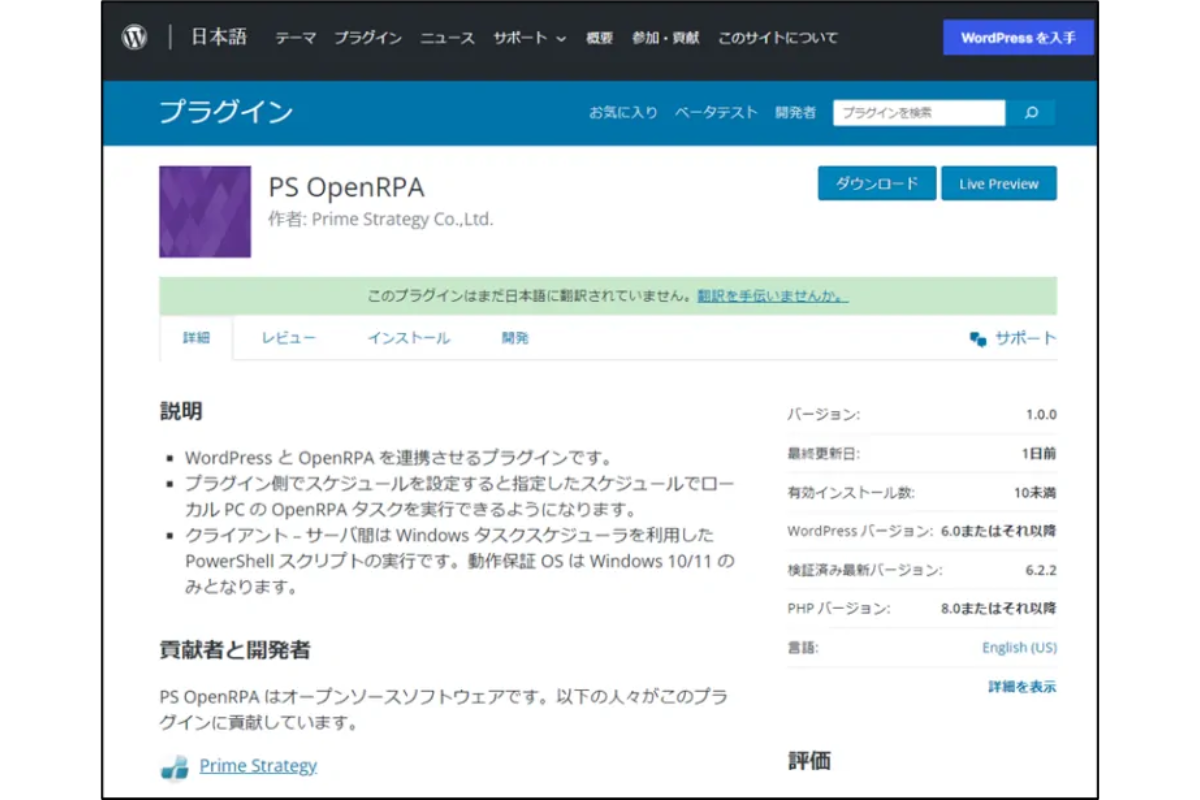Click the ダウンロード button

point(876,183)
